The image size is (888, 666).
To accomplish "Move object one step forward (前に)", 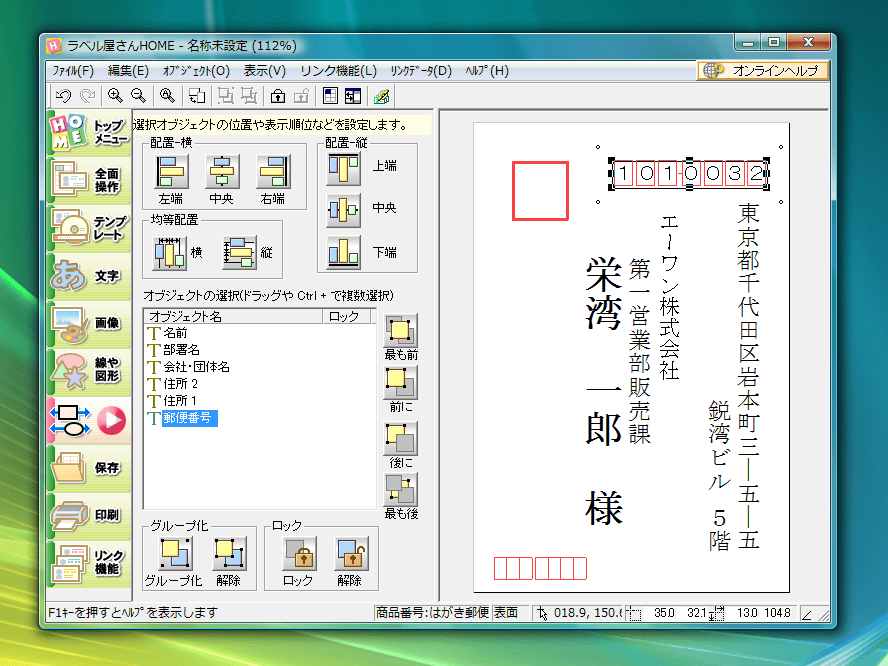I will click(x=400, y=383).
